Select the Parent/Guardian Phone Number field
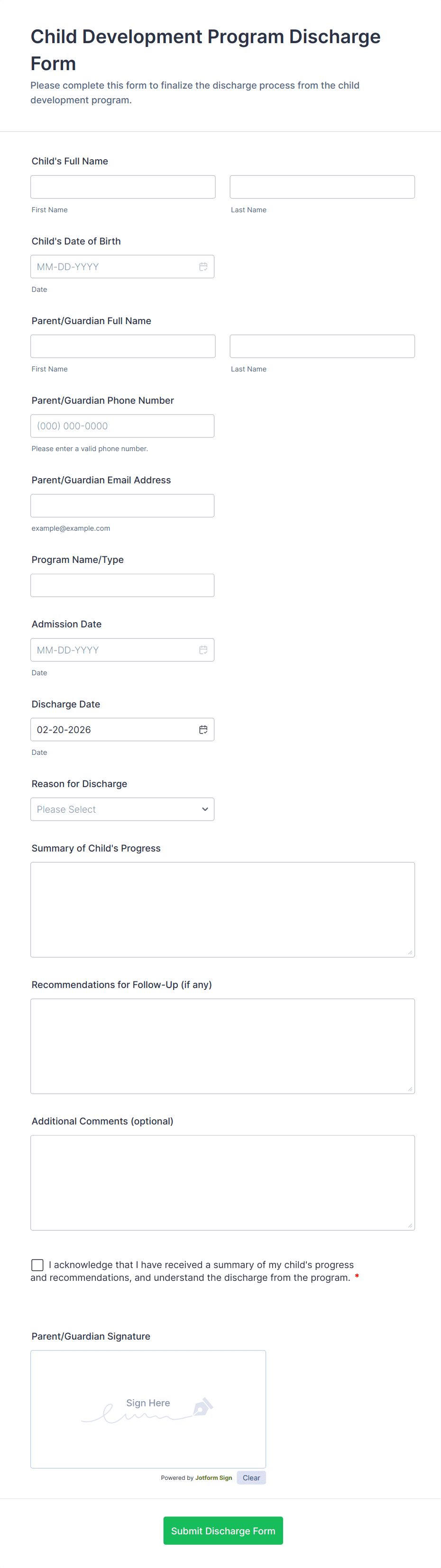This screenshot has height=1568, width=441. tap(122, 426)
